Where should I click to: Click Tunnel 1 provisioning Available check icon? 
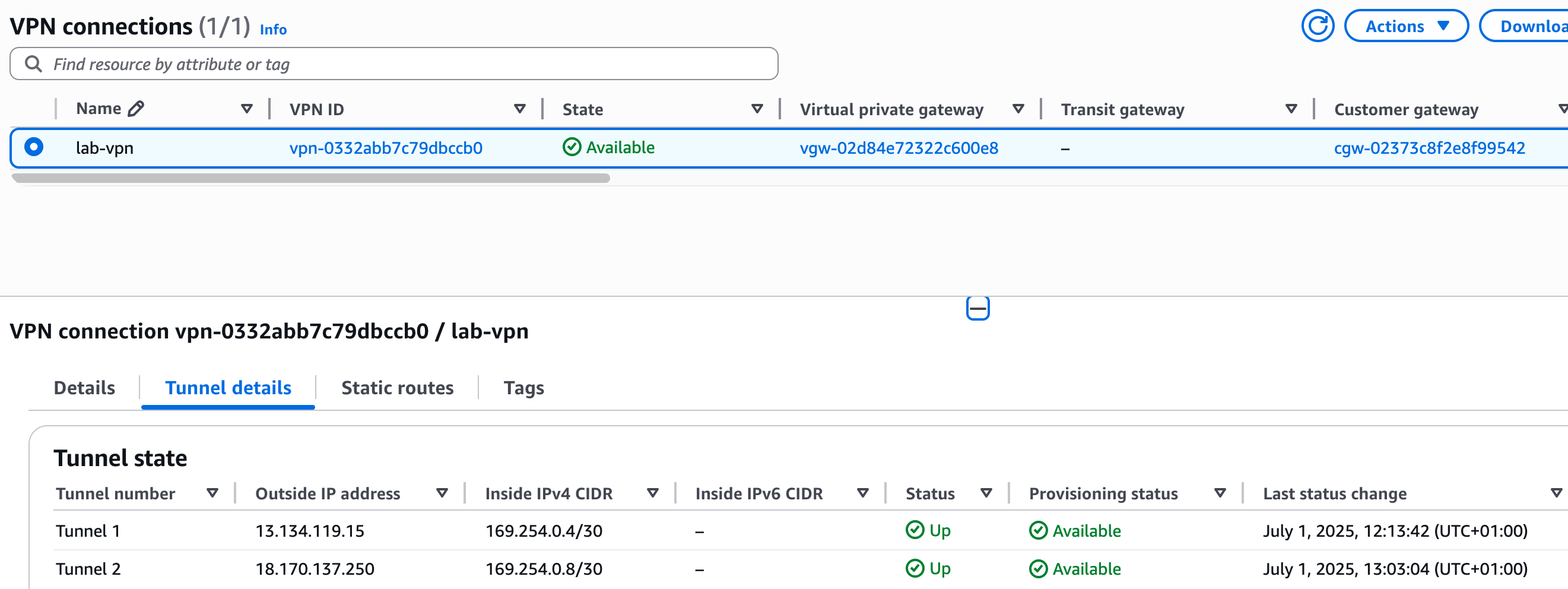pyautogui.click(x=1038, y=531)
